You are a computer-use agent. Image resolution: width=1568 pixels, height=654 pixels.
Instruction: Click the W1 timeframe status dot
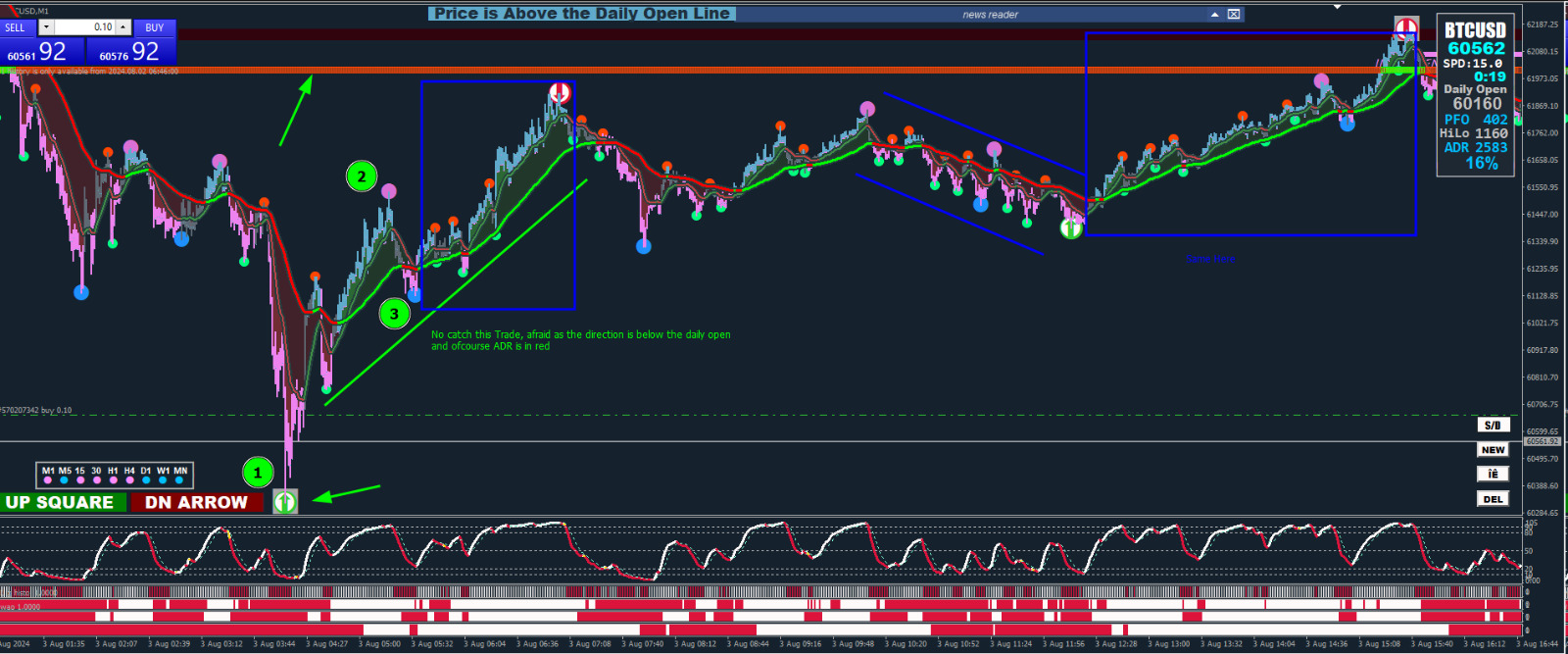point(163,480)
